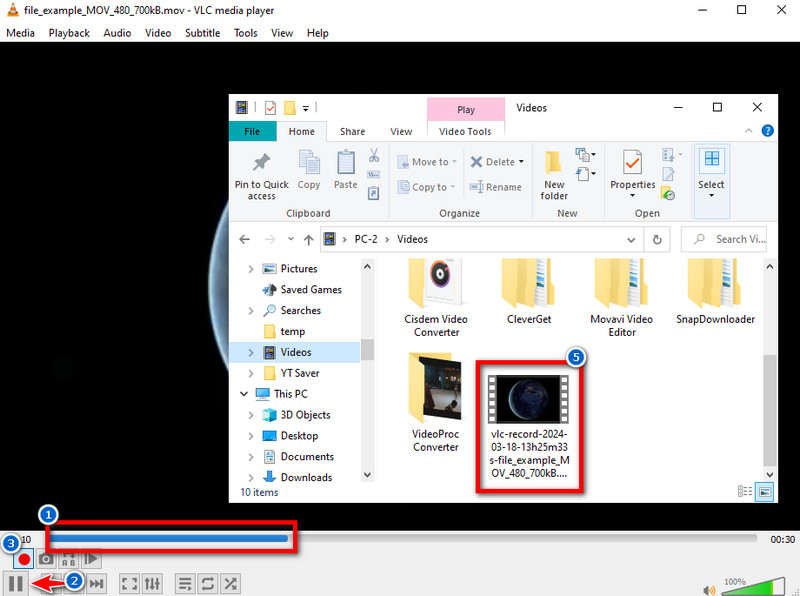Go back in File Explorer
800x596 pixels.
(x=244, y=239)
